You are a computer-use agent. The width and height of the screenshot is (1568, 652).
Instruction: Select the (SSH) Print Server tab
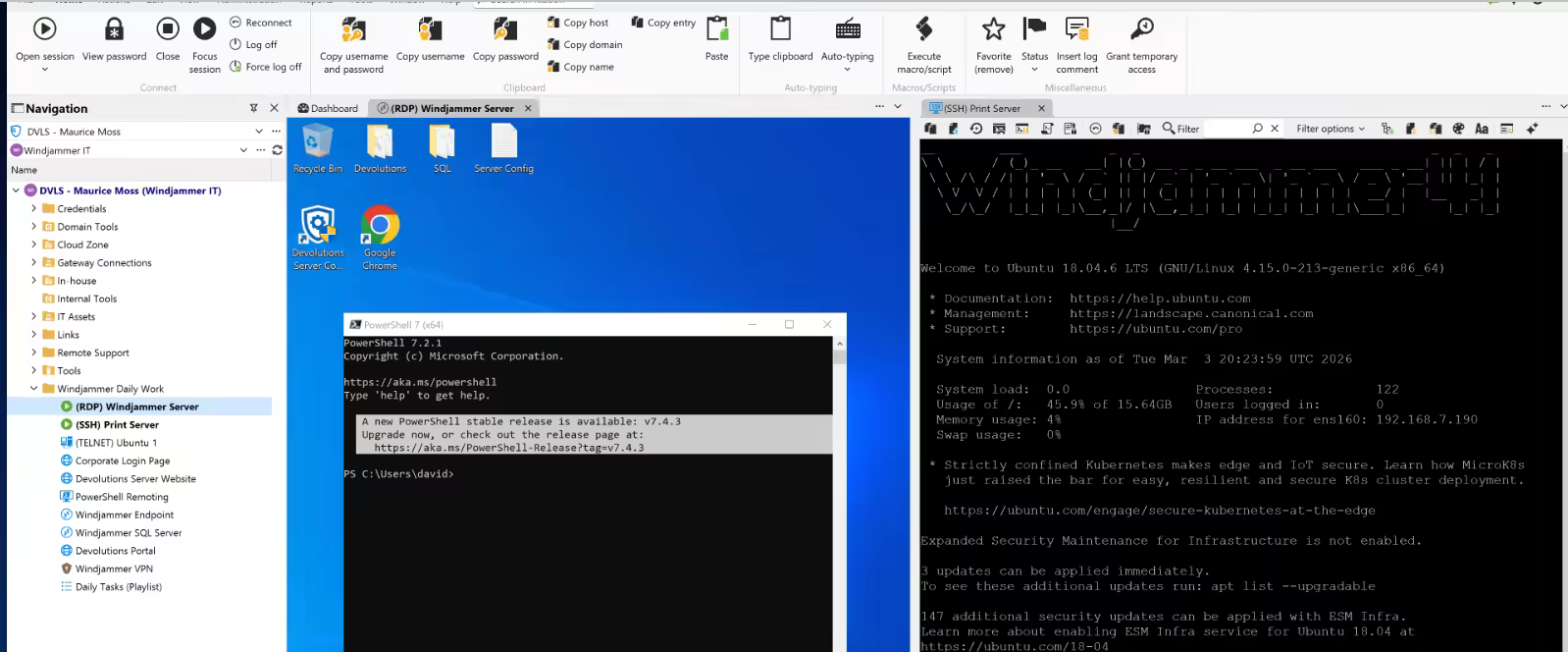pos(981,108)
